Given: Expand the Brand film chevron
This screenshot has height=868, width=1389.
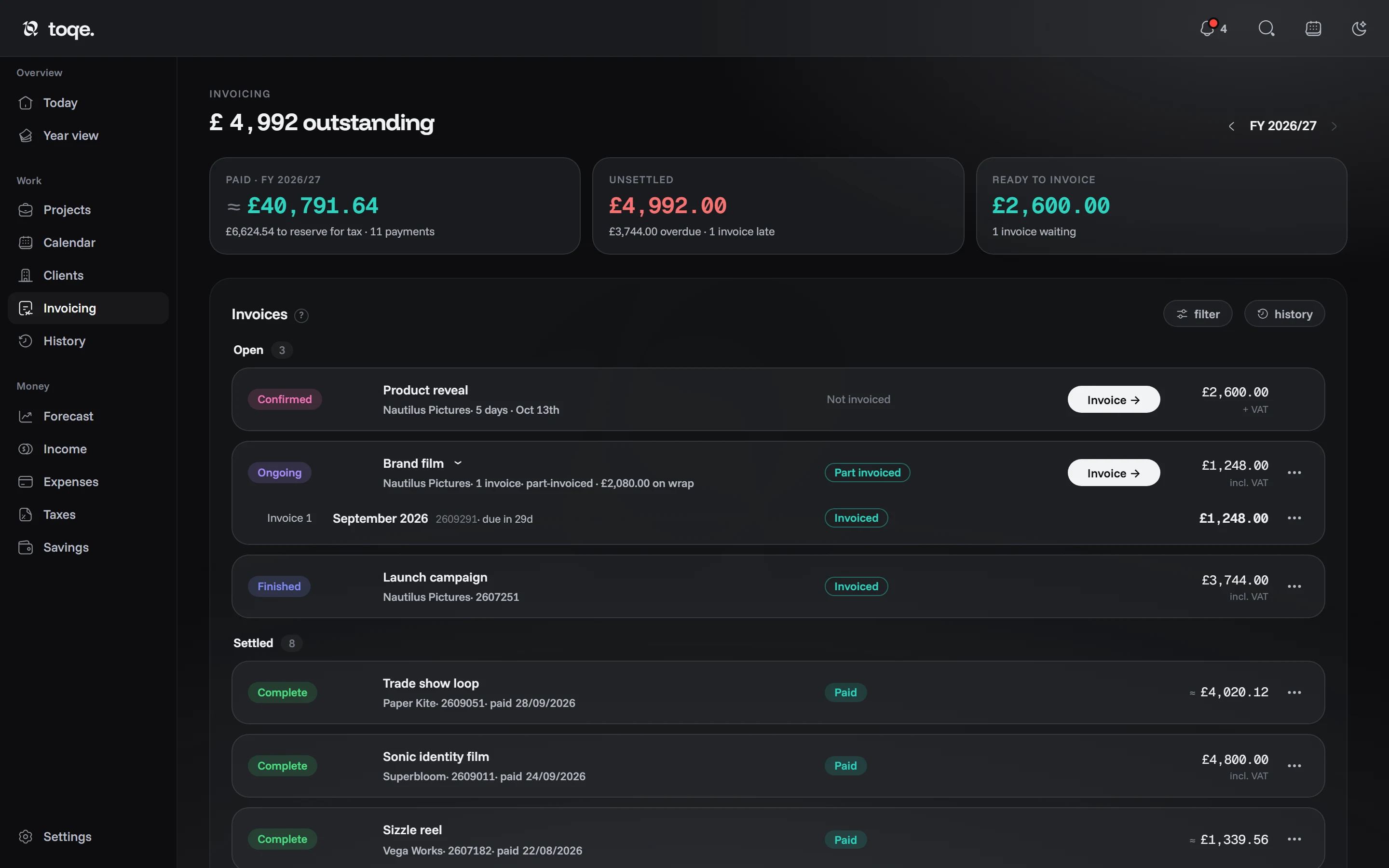Looking at the screenshot, I should pos(458,463).
